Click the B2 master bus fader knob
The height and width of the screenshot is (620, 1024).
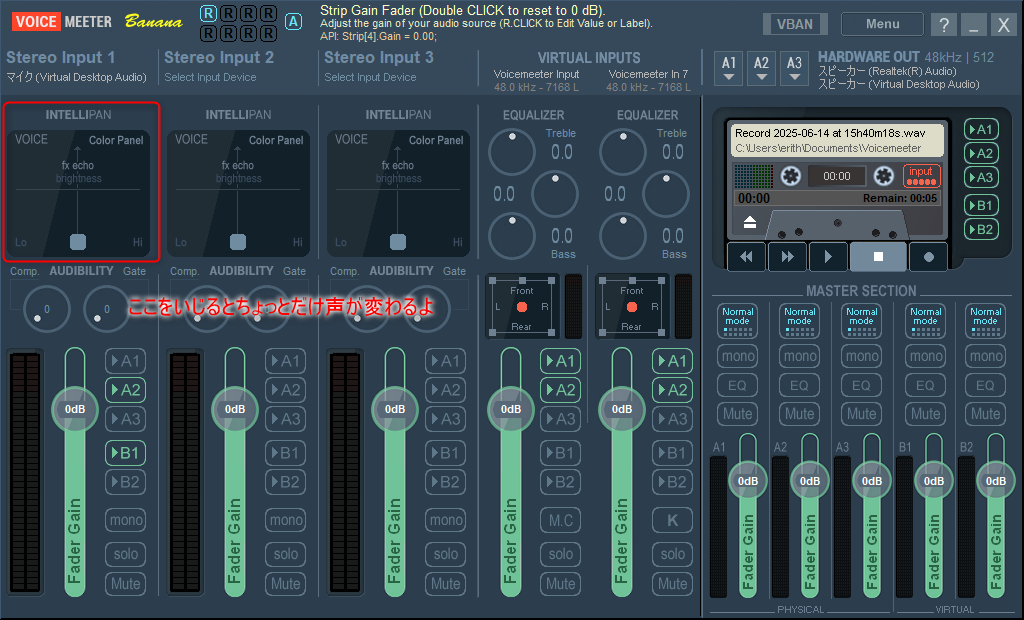tap(995, 481)
